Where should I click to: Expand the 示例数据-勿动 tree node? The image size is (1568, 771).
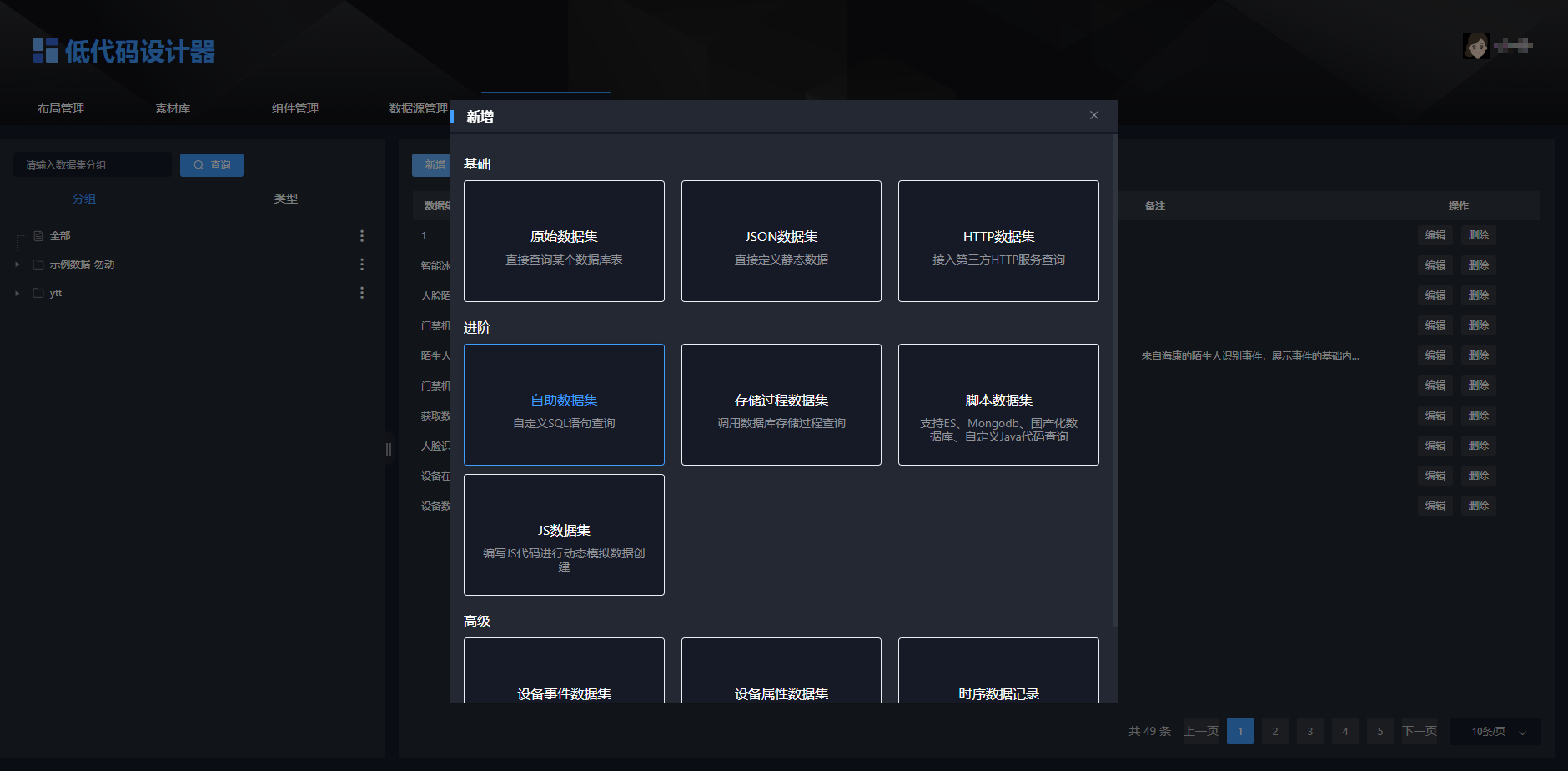18,265
